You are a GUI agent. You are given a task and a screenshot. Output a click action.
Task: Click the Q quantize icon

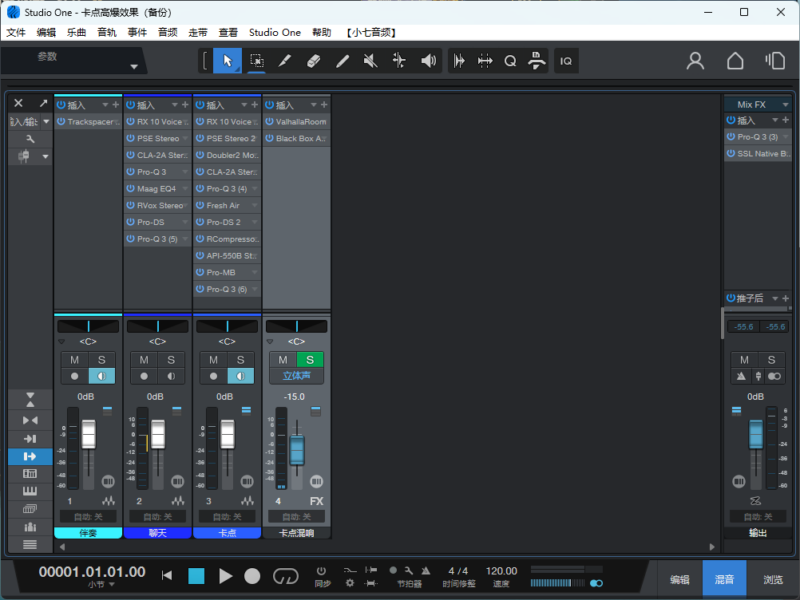[510, 61]
